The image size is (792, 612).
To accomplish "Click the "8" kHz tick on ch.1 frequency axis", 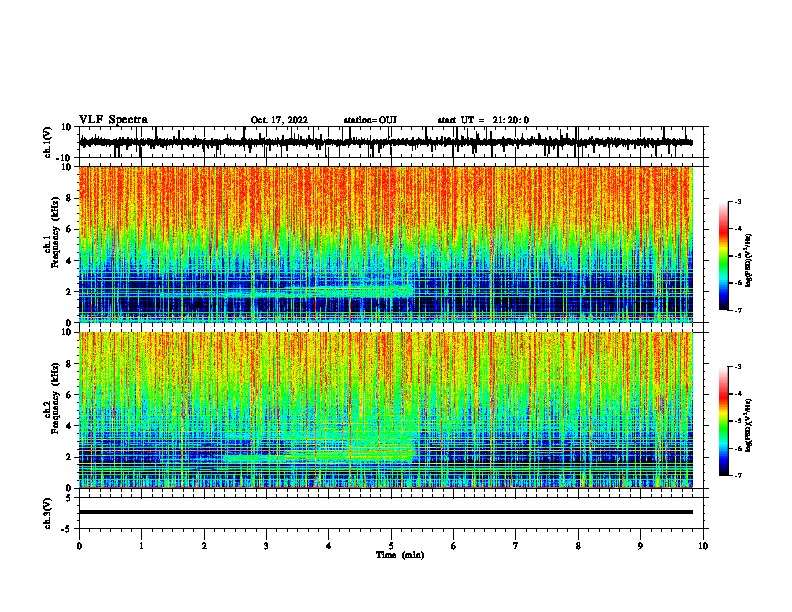I will 69,198.
